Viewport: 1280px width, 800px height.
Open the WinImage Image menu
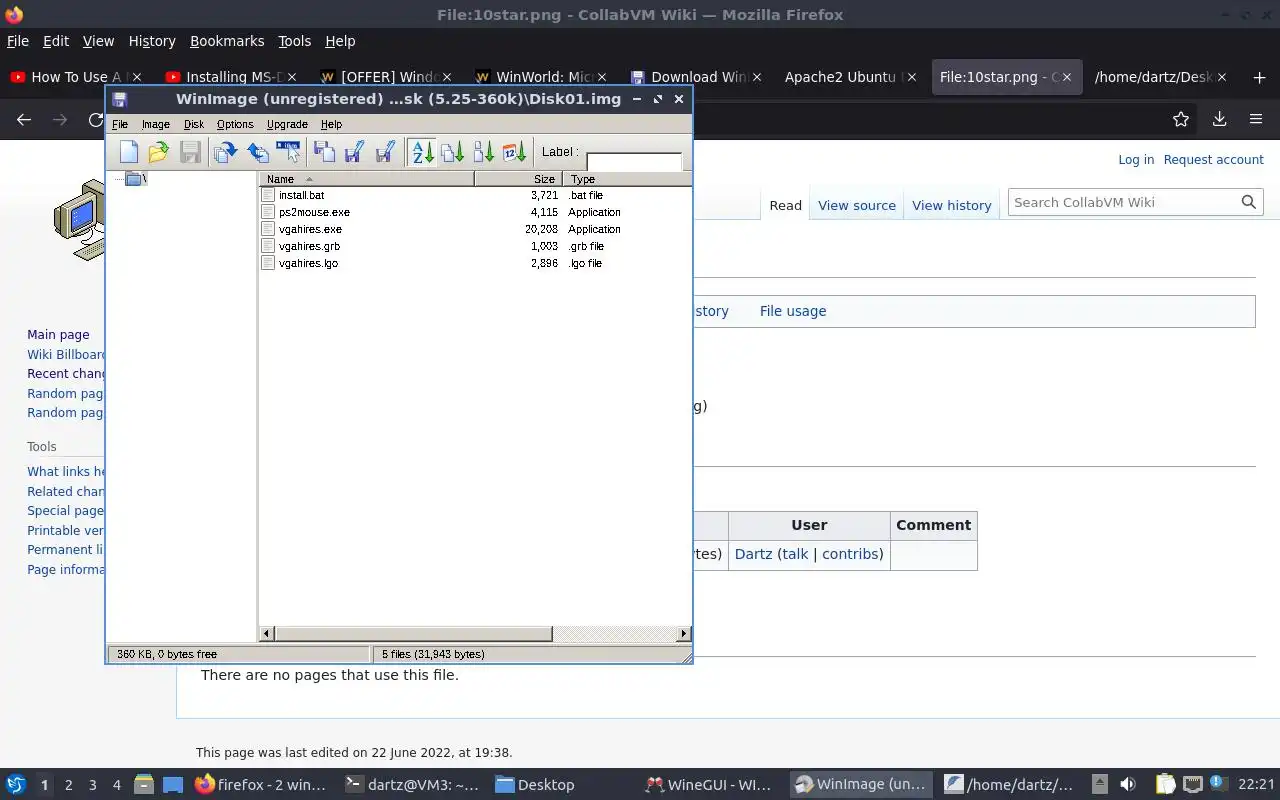click(x=155, y=124)
